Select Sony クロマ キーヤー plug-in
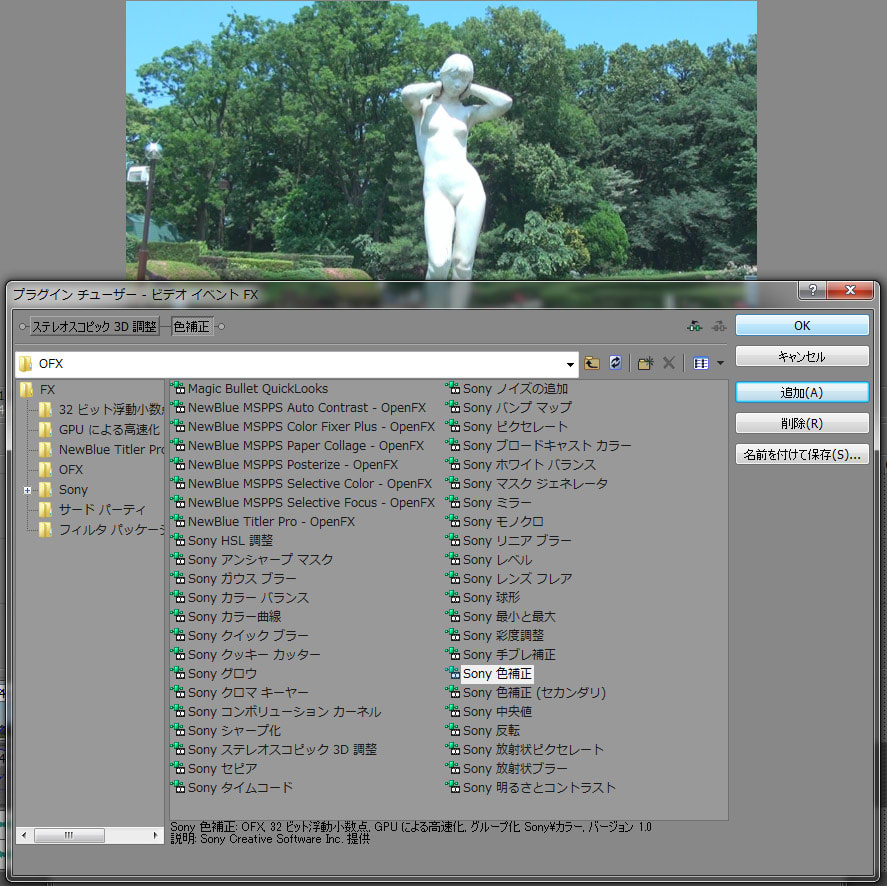887x886 pixels. coord(240,693)
